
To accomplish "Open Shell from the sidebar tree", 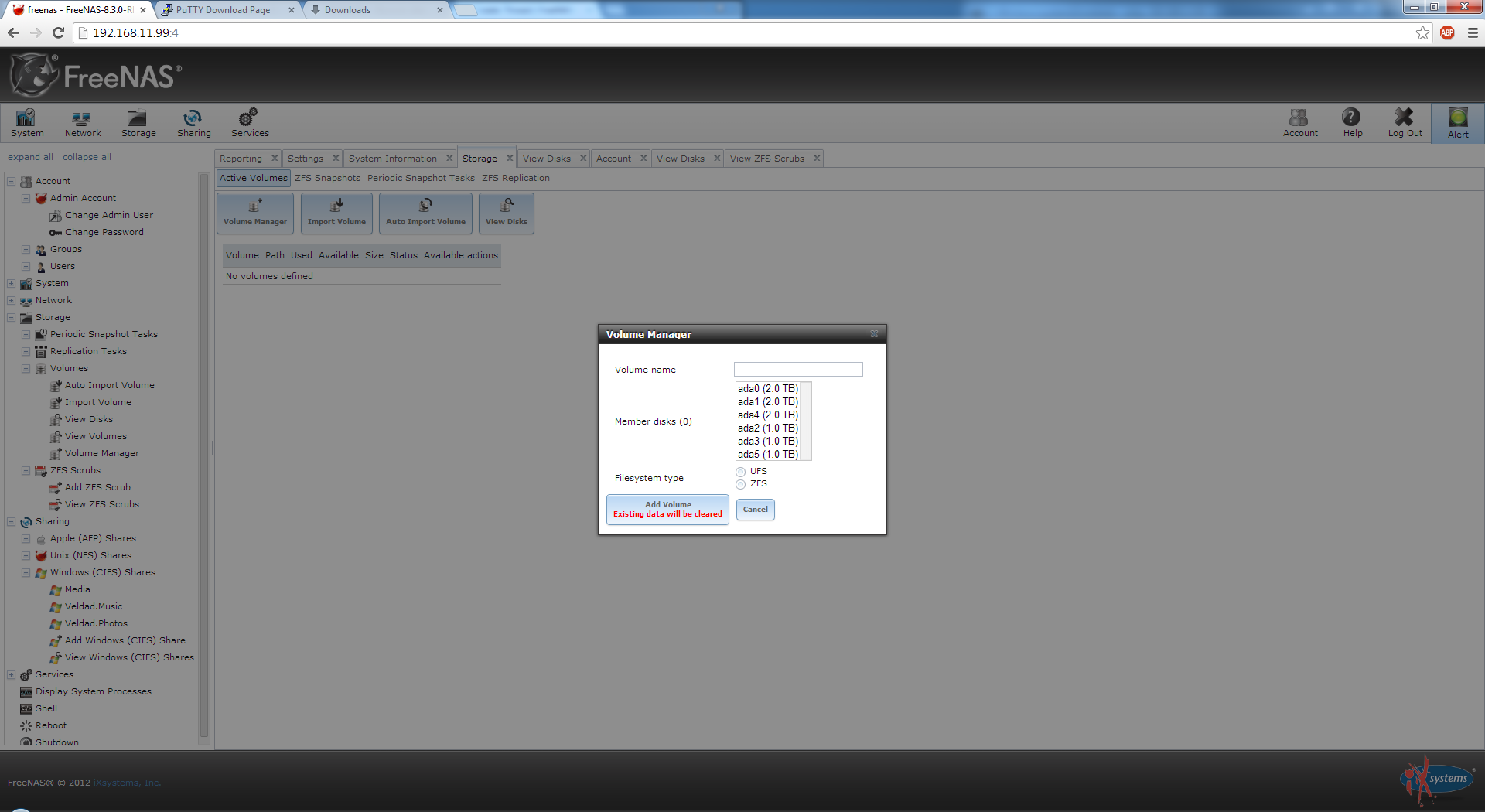I will pyautogui.click(x=46, y=708).
